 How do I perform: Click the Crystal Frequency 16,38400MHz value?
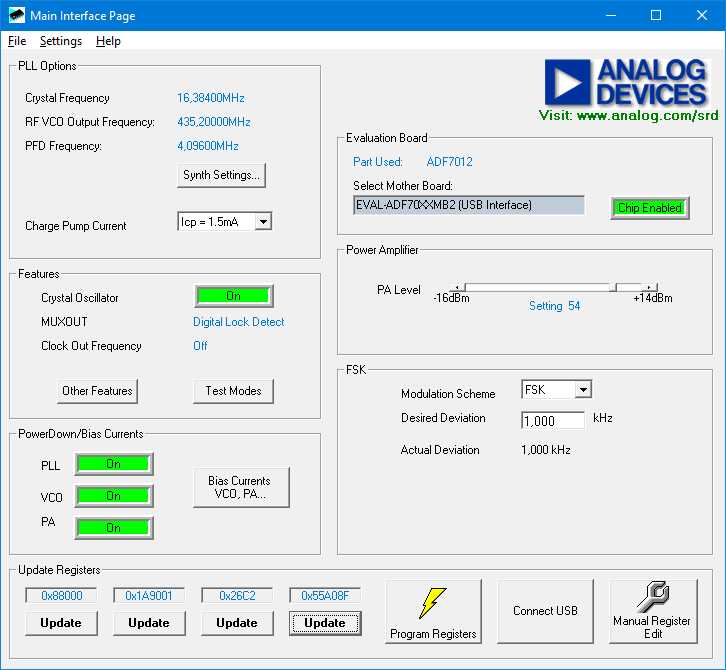point(211,98)
